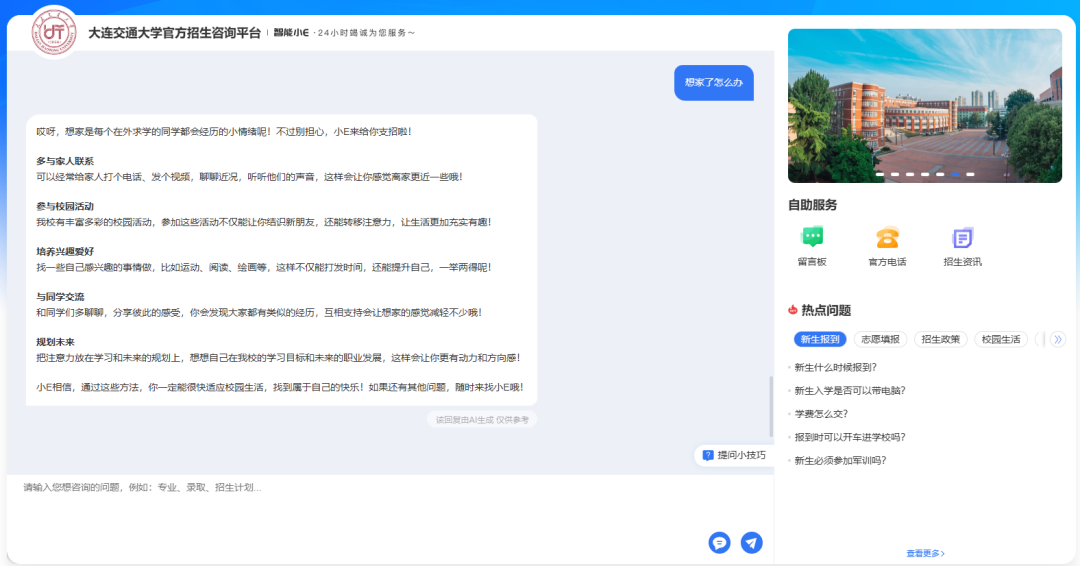Ask 新生必须参加军训吗？
Screen dimensions: 1080x566
click(840, 461)
